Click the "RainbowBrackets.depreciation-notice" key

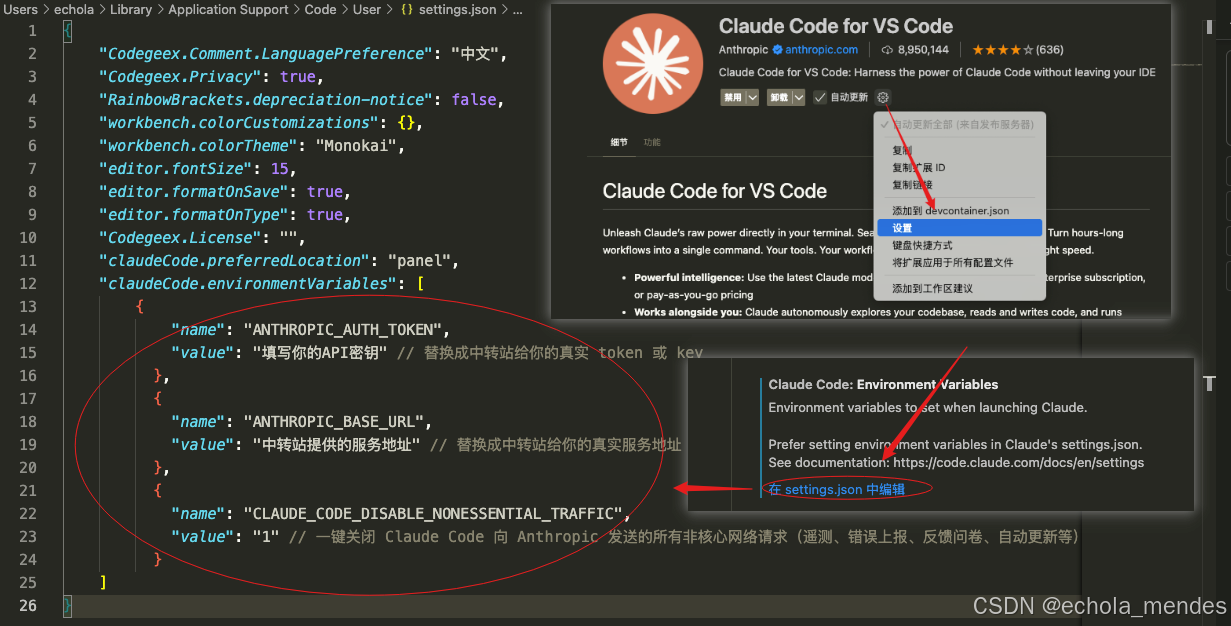(266, 99)
